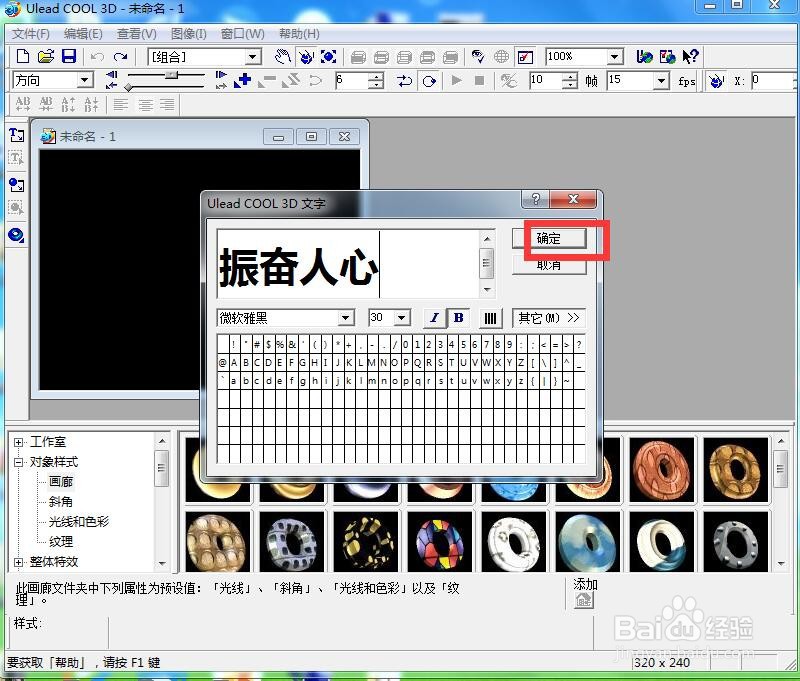Click the Add keyframe plus icon
The height and width of the screenshot is (681, 800).
(242, 81)
